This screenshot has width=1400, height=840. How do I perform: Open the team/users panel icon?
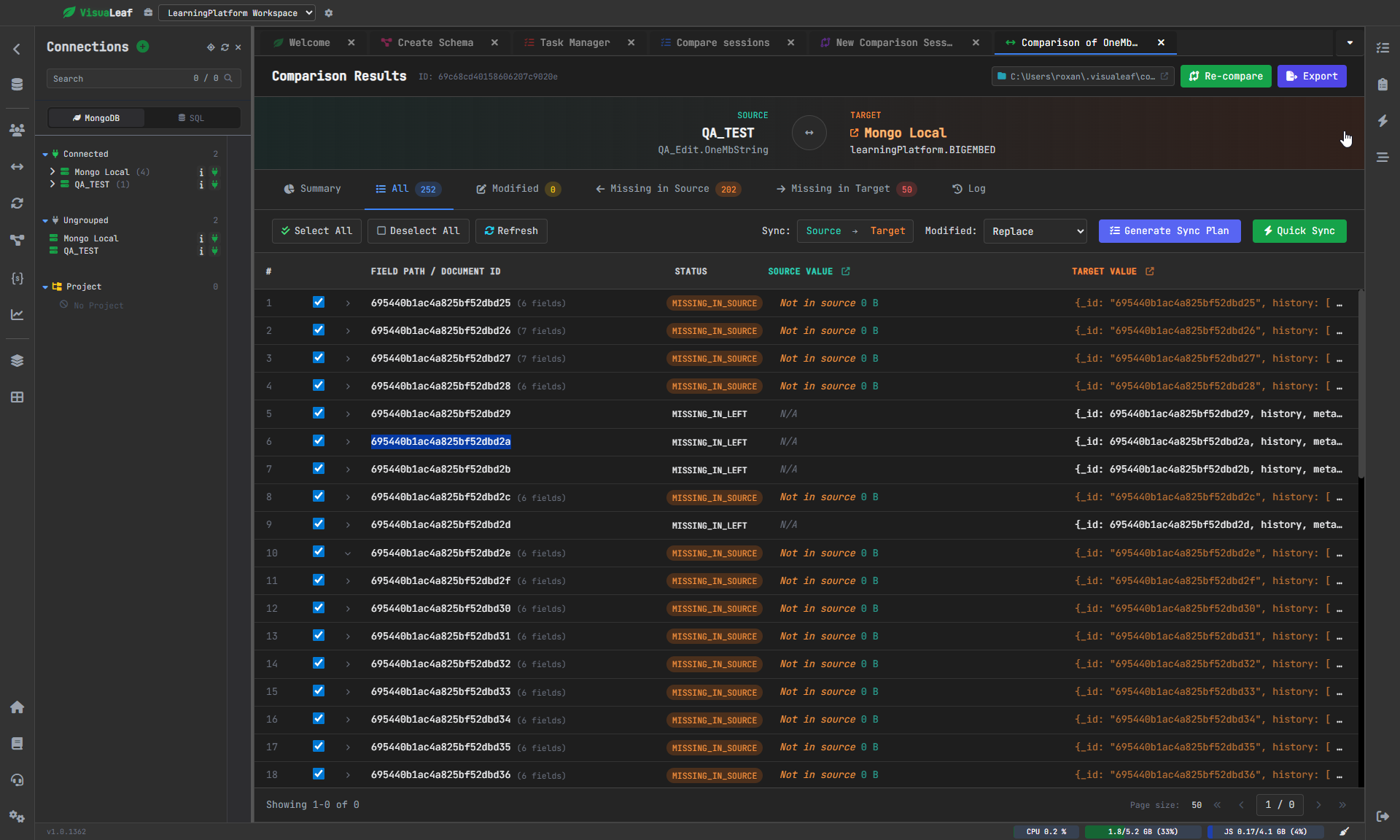[17, 130]
